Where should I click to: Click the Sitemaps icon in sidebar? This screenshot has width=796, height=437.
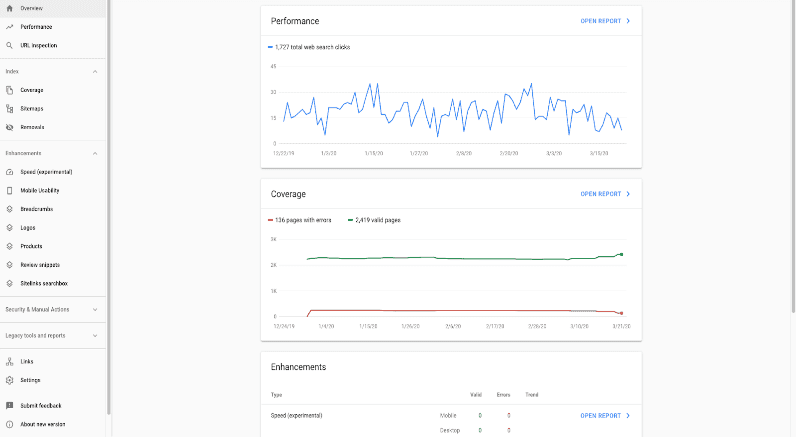click(x=9, y=108)
